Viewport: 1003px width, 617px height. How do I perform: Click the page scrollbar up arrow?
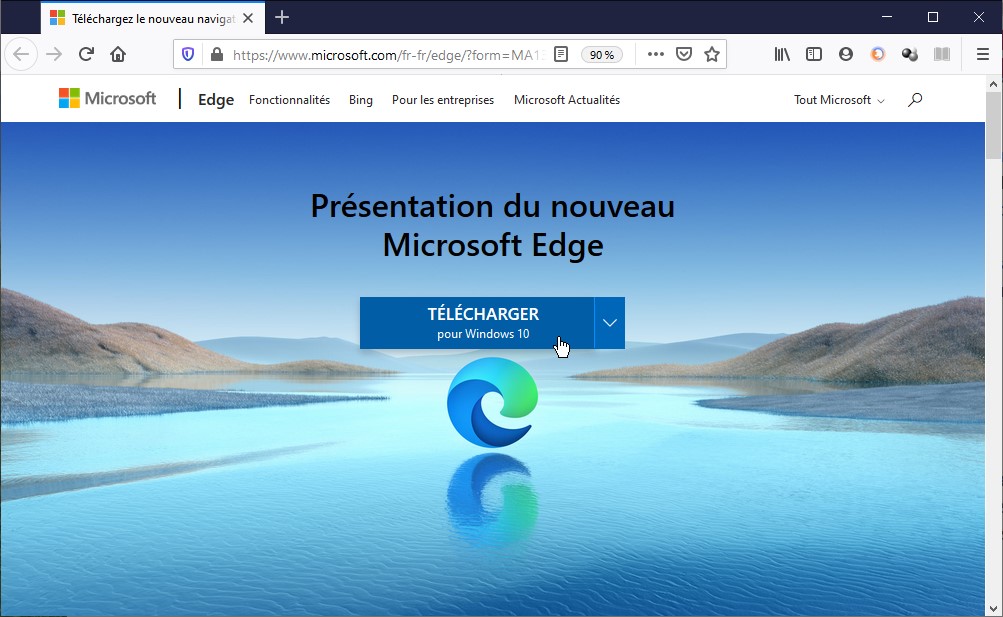point(993,83)
